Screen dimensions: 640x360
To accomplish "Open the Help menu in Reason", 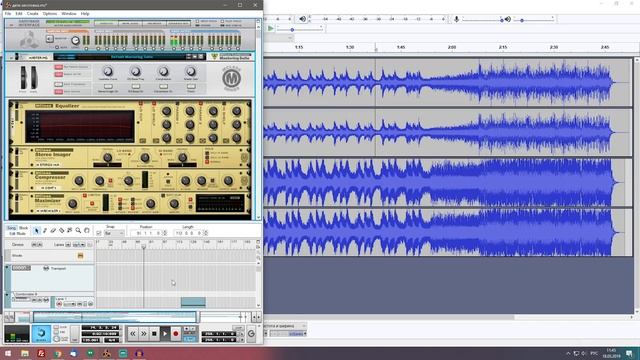I will (x=85, y=13).
